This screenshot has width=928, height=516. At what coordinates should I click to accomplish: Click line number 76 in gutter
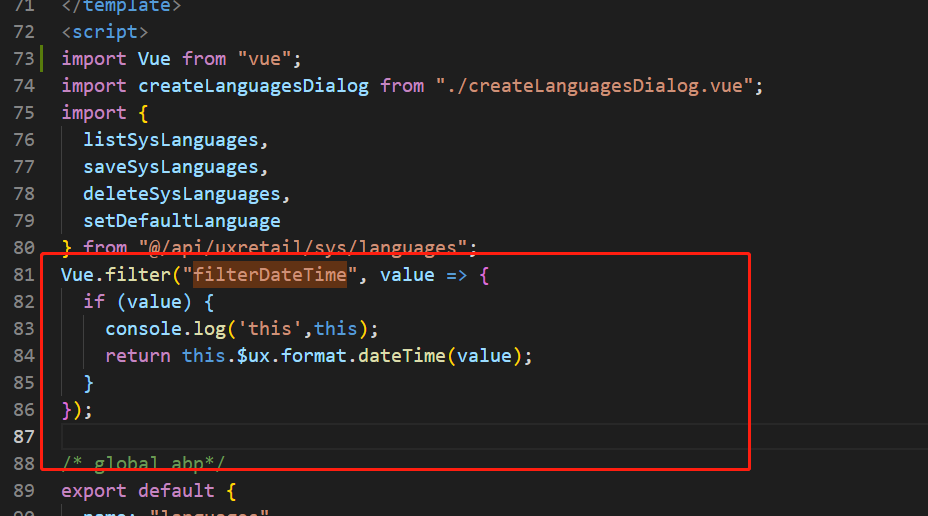pos(24,140)
